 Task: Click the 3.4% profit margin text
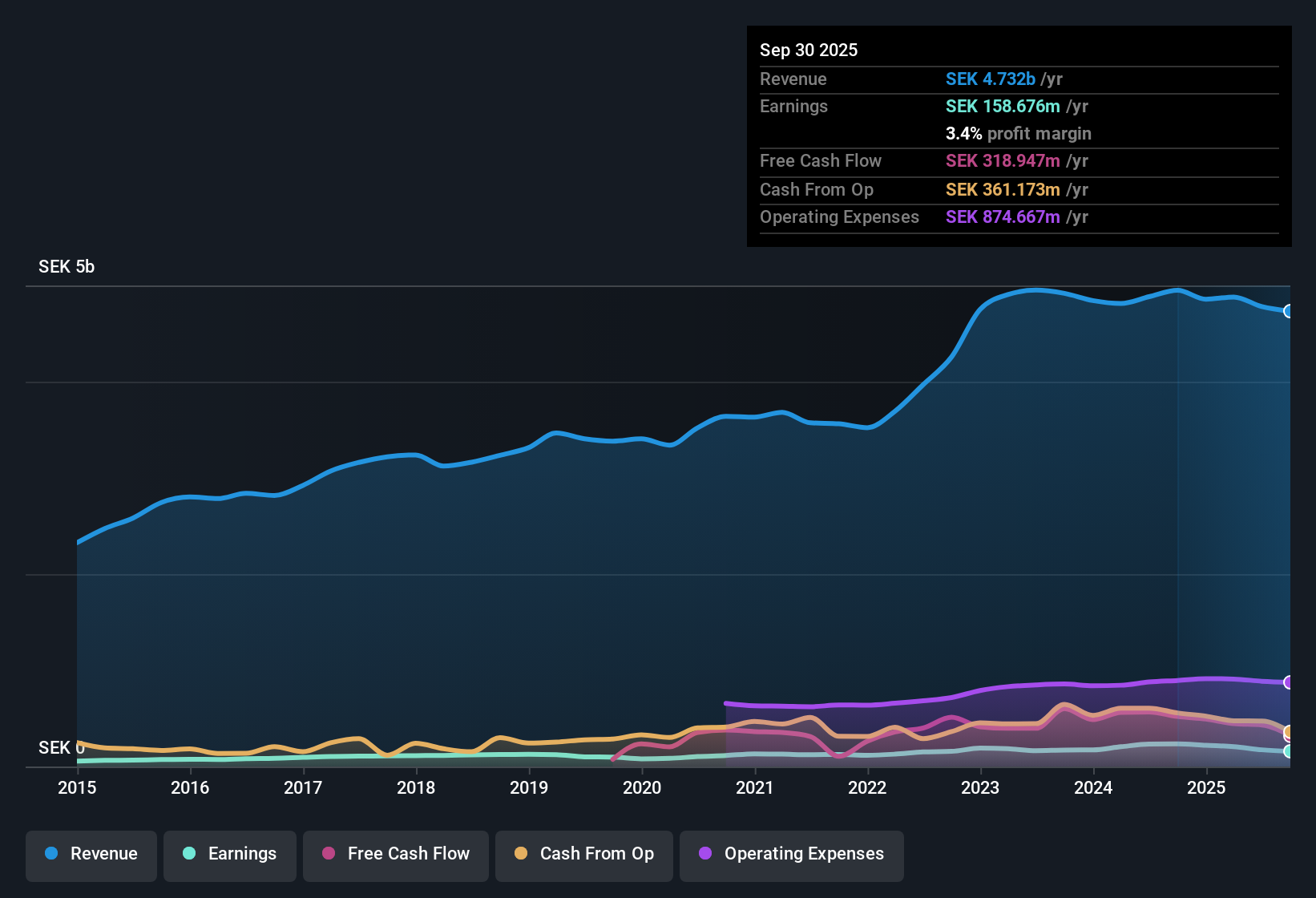tap(1019, 134)
